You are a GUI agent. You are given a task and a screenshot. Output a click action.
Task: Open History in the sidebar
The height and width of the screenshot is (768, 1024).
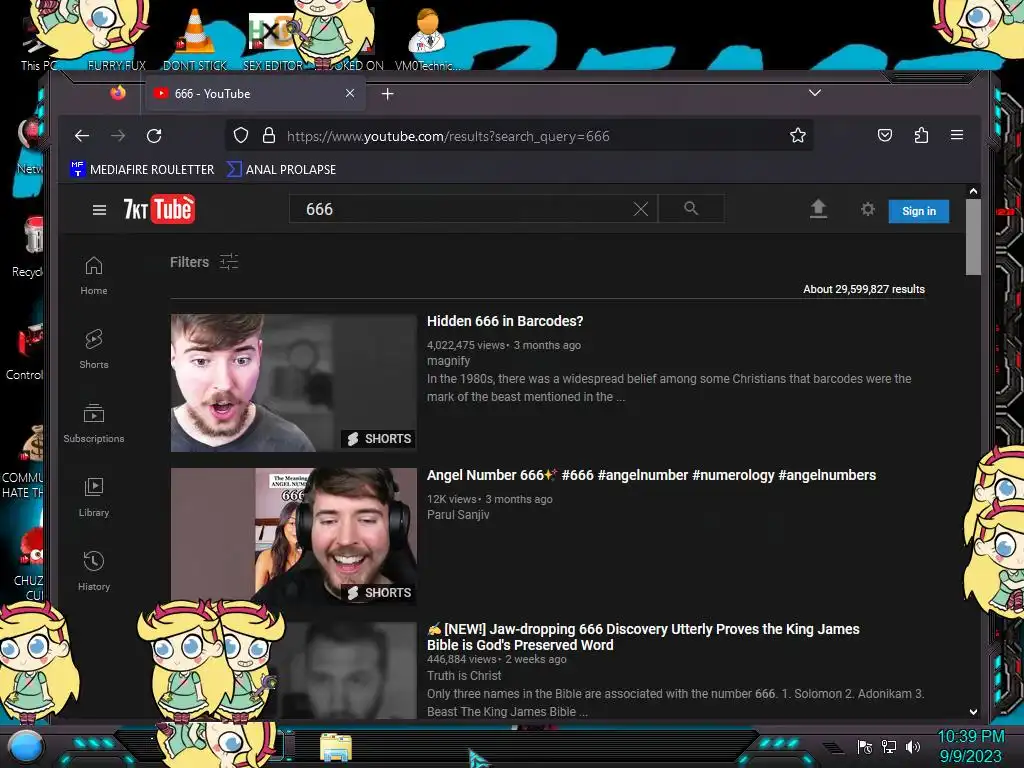tap(93, 571)
